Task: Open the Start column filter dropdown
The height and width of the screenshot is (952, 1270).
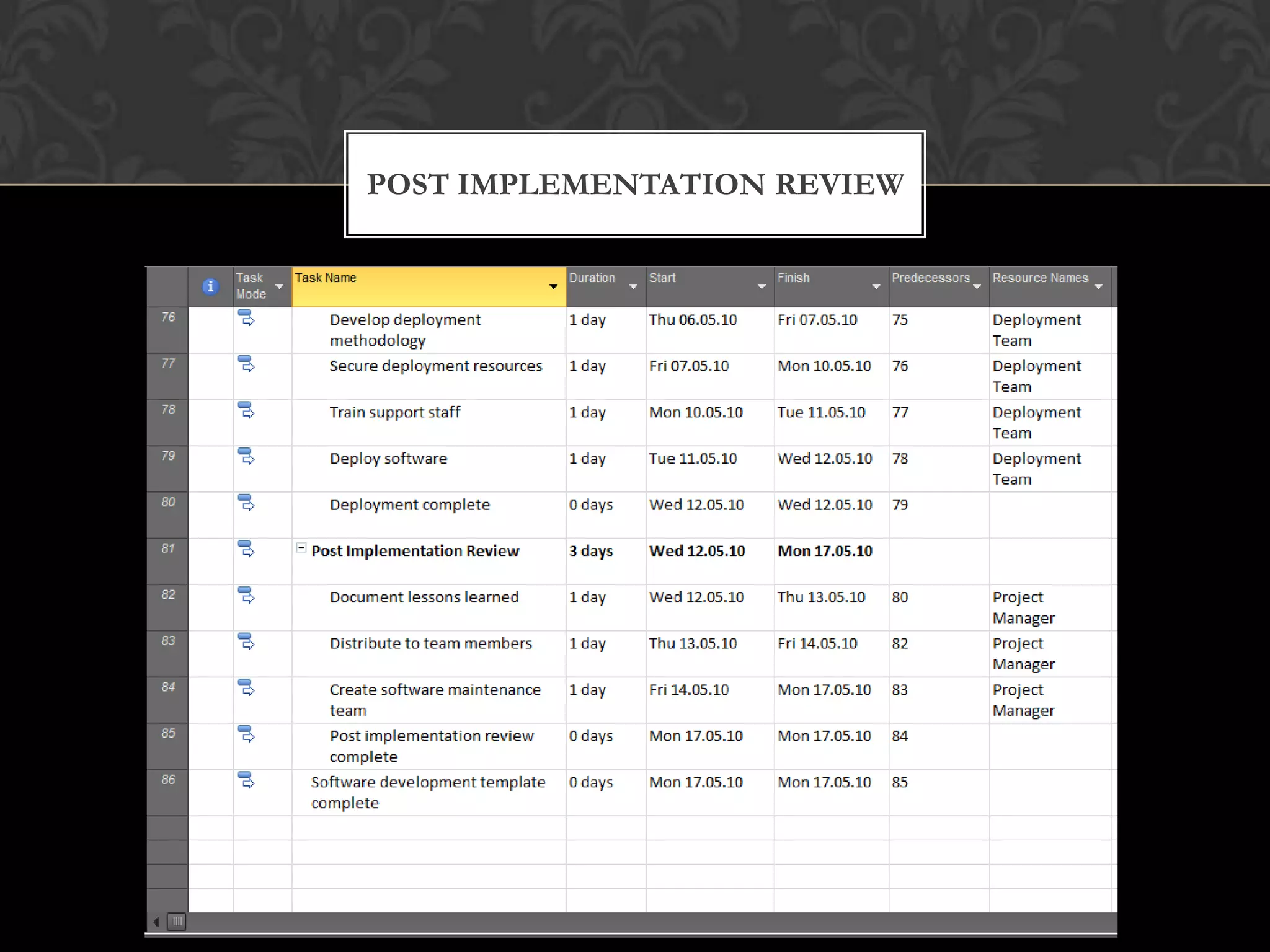Action: (762, 287)
